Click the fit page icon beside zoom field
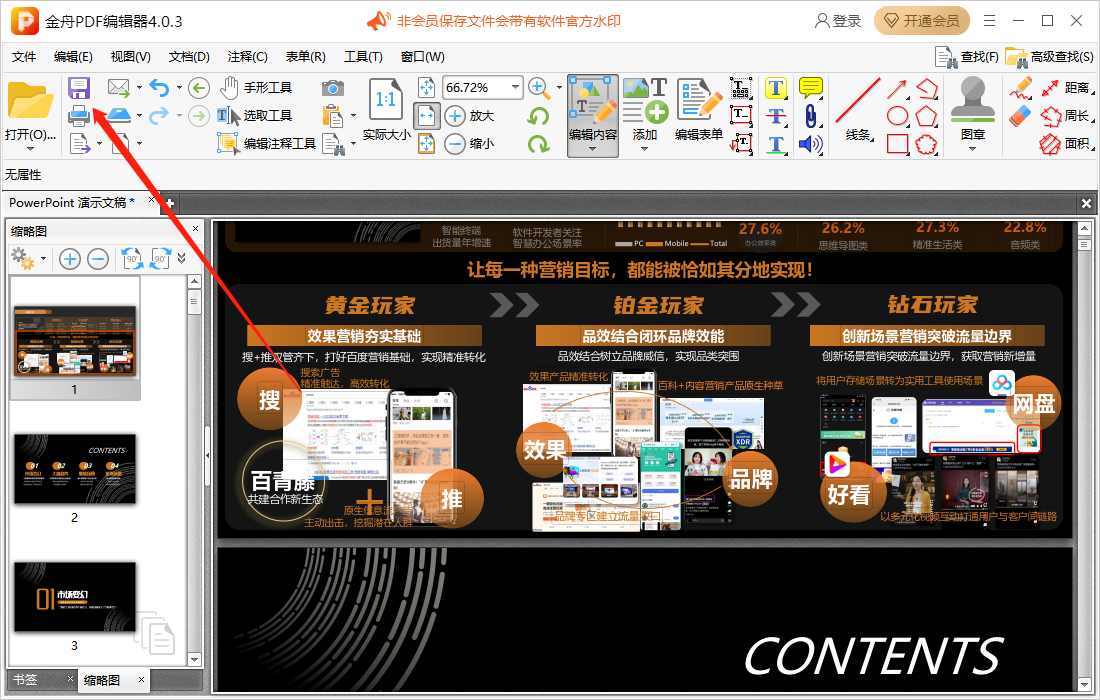This screenshot has height=700, width=1100. coord(427,88)
